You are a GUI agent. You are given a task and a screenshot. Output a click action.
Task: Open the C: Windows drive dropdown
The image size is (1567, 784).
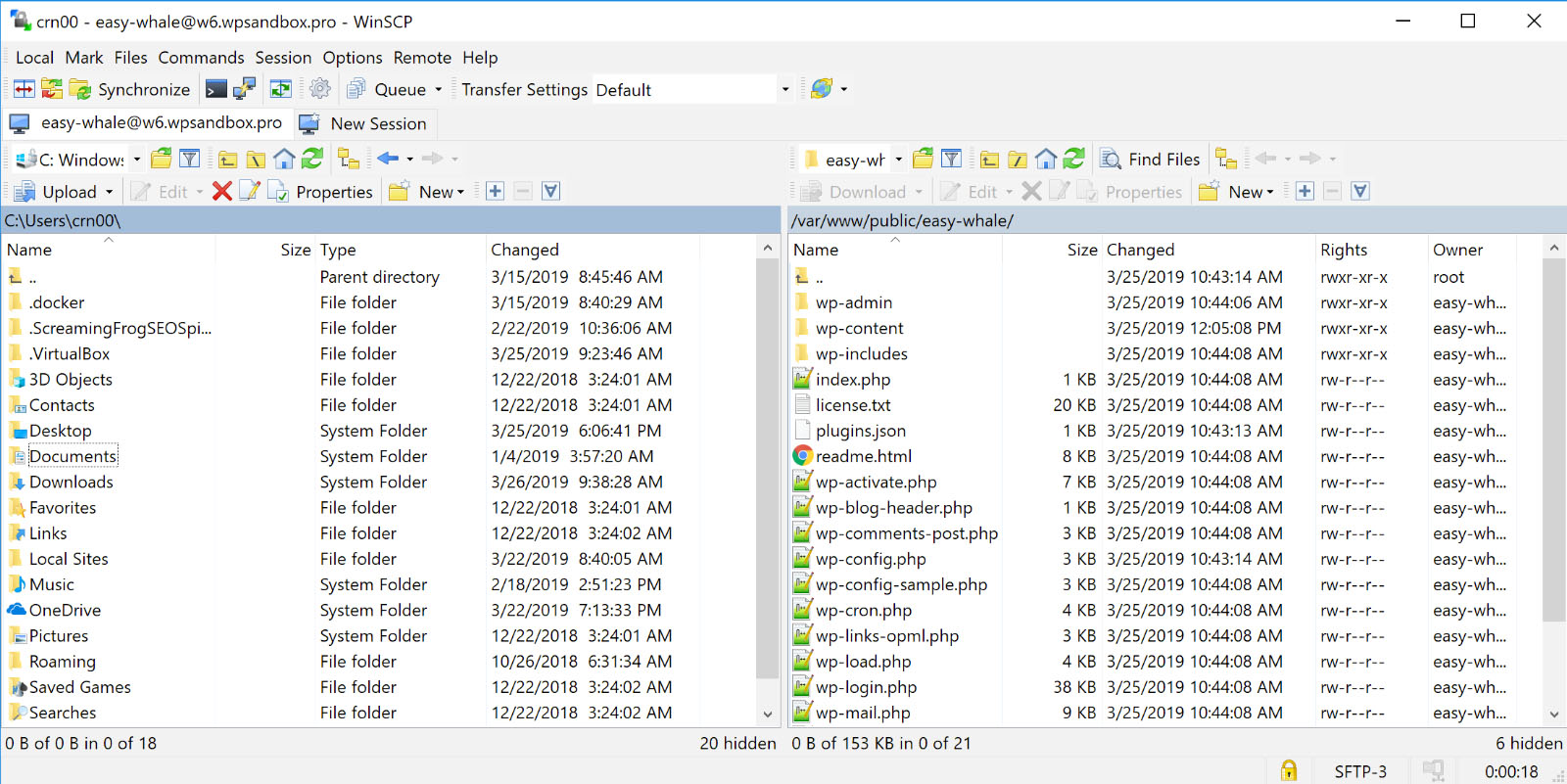[136, 160]
